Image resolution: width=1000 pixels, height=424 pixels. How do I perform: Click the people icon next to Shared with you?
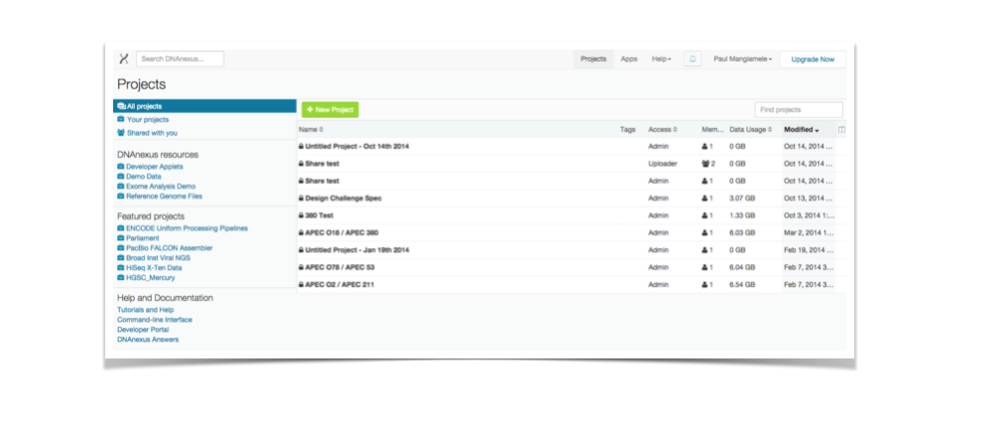tap(121, 133)
